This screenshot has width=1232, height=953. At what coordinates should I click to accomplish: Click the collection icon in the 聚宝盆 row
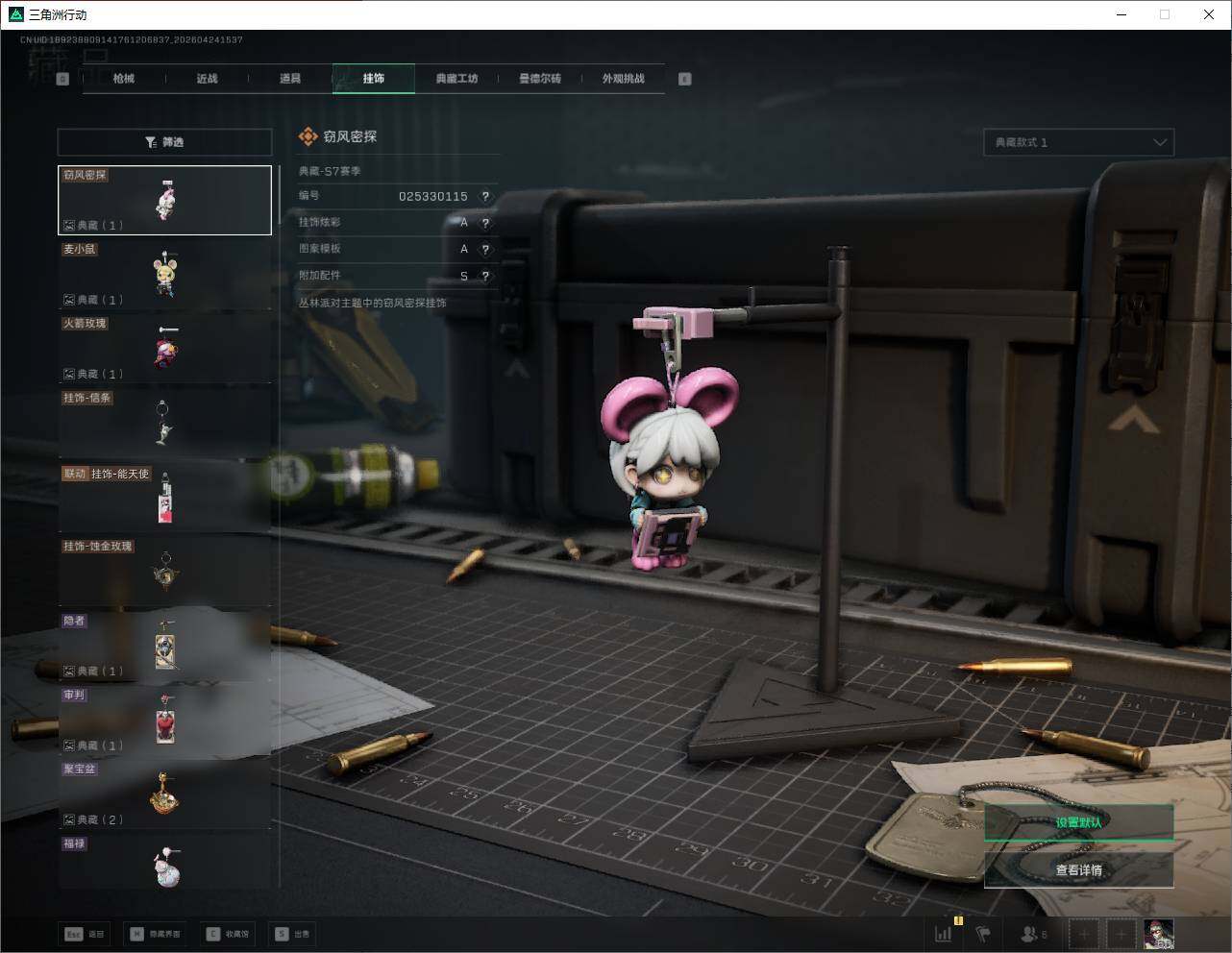[69, 819]
